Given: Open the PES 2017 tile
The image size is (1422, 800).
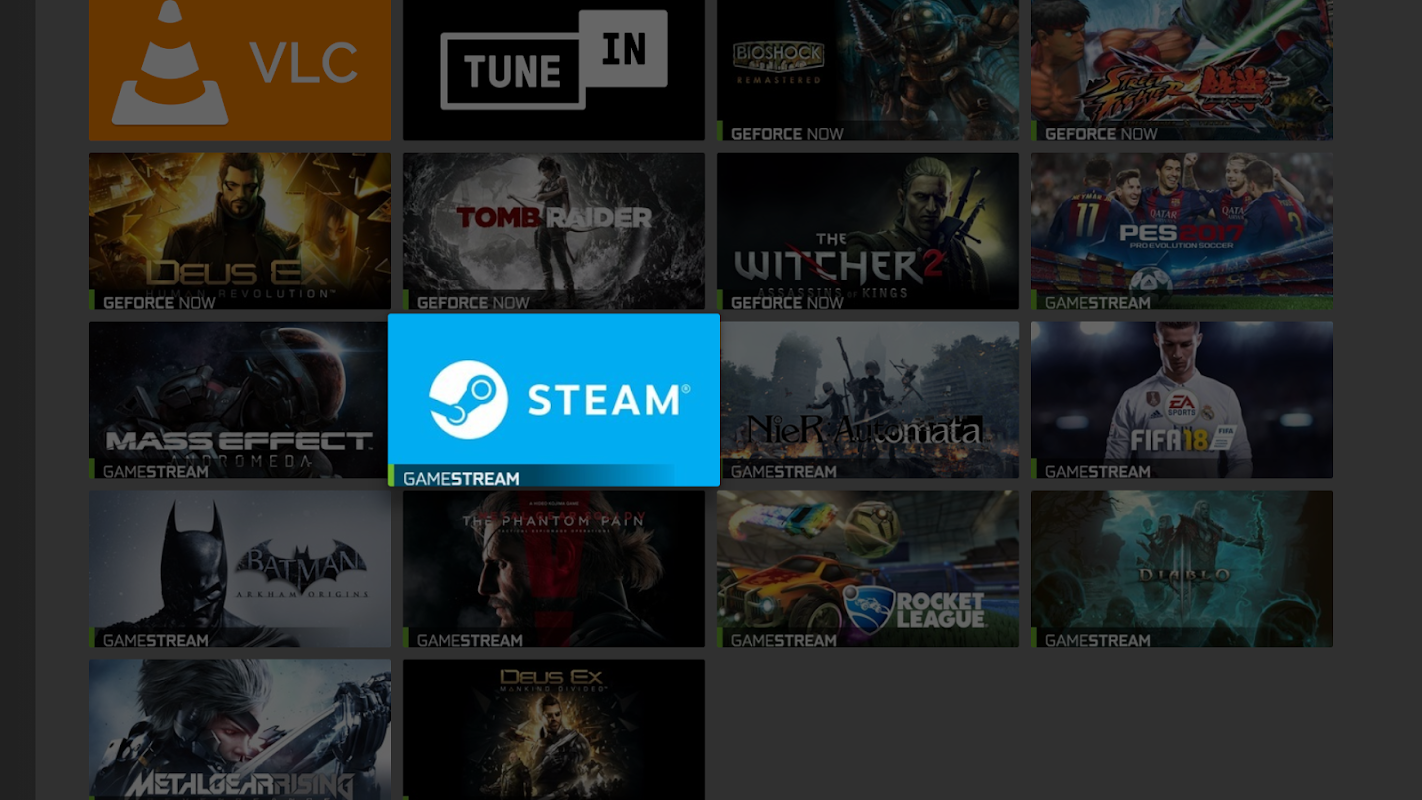Looking at the screenshot, I should (x=1182, y=231).
